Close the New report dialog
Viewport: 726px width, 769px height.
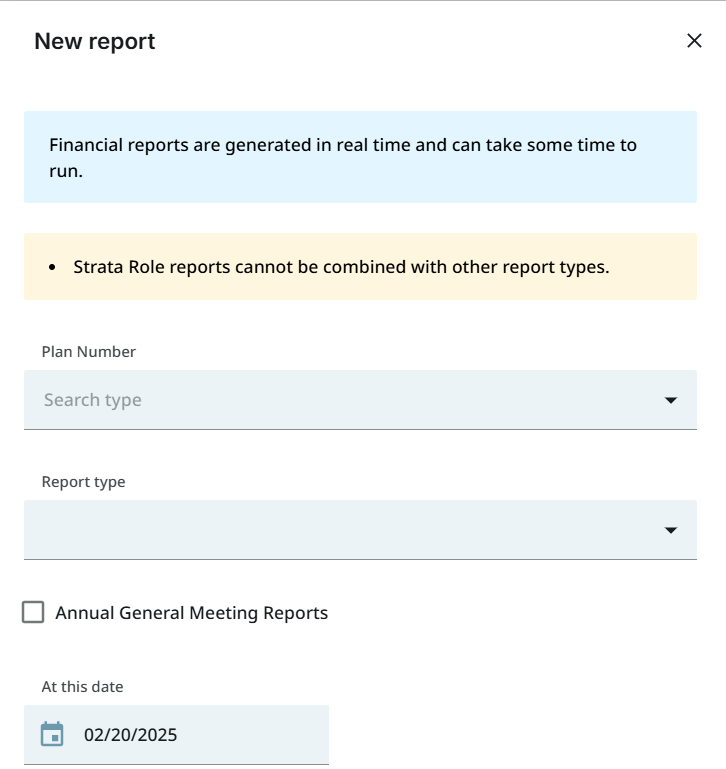click(694, 41)
